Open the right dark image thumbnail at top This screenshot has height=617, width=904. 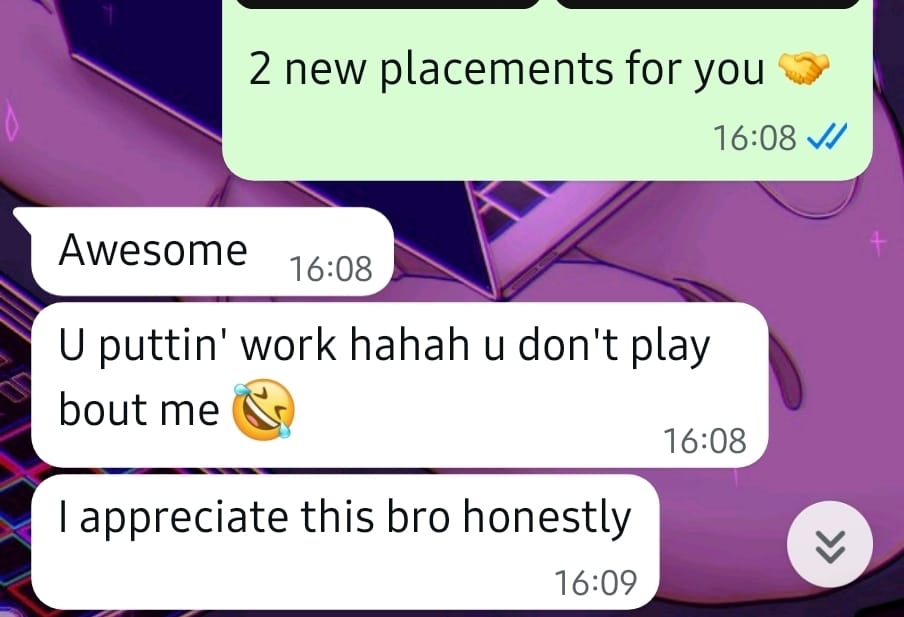[x=708, y=3]
